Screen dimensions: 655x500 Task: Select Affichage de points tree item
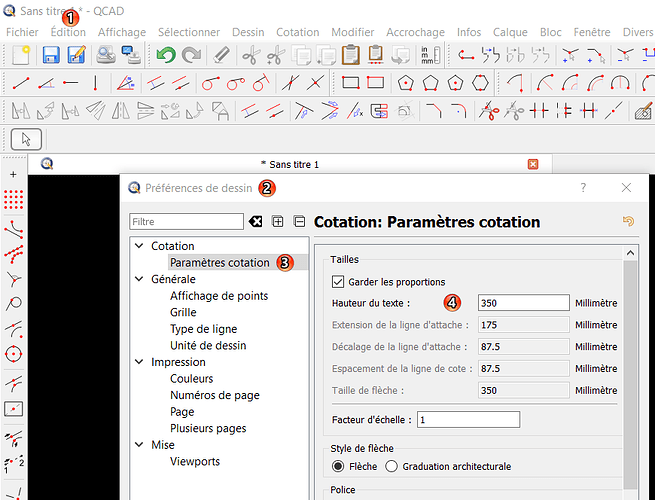219,296
